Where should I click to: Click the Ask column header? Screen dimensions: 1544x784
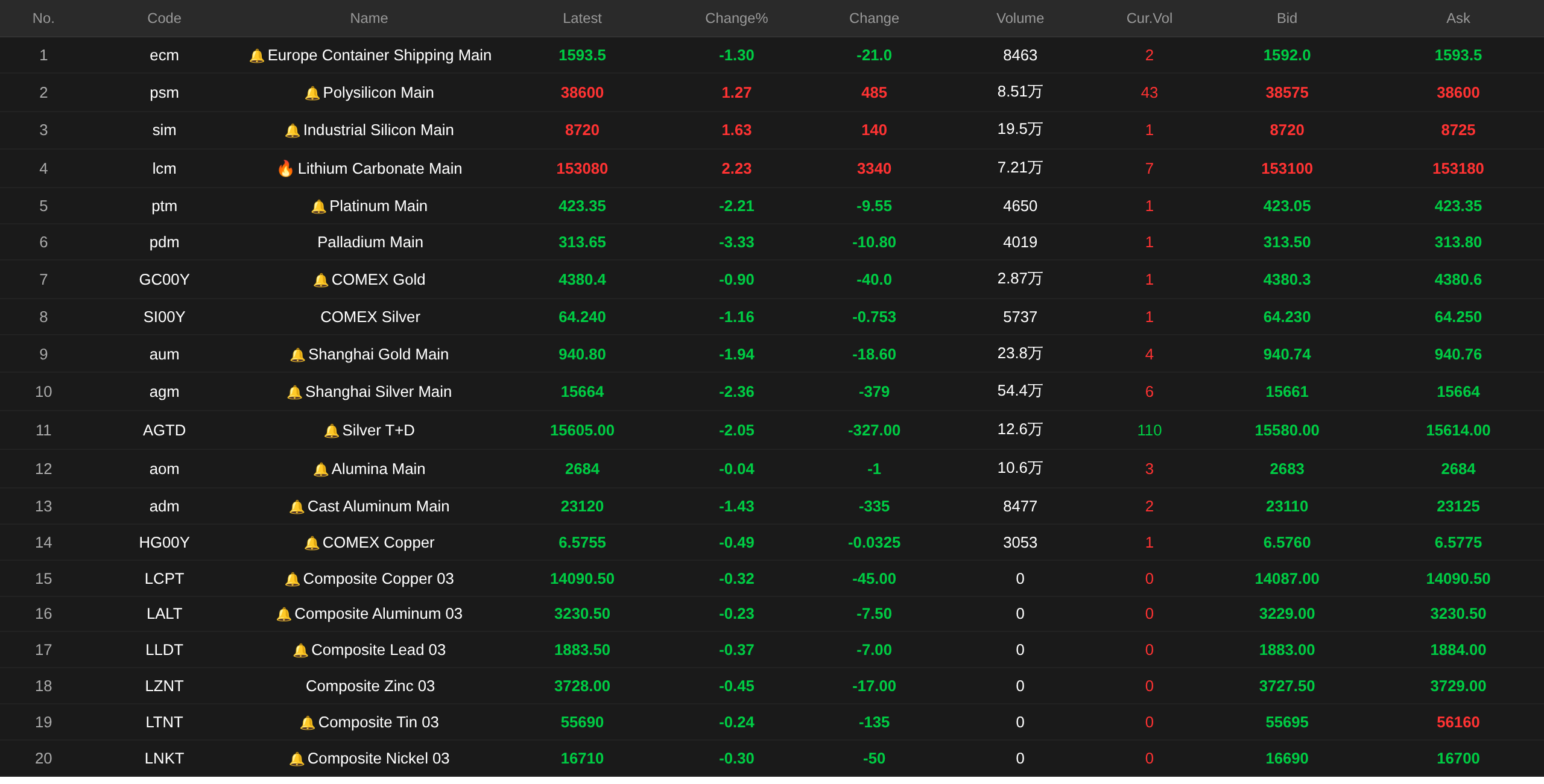pyautogui.click(x=1458, y=18)
